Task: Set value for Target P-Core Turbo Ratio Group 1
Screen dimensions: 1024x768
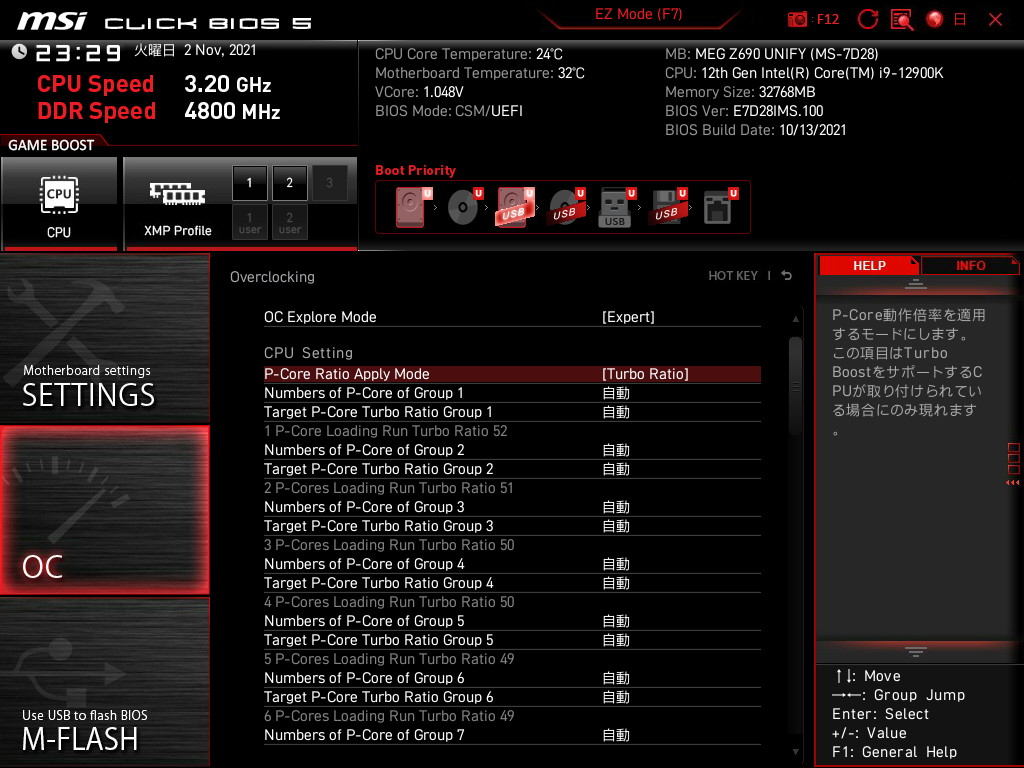Action: coord(616,411)
